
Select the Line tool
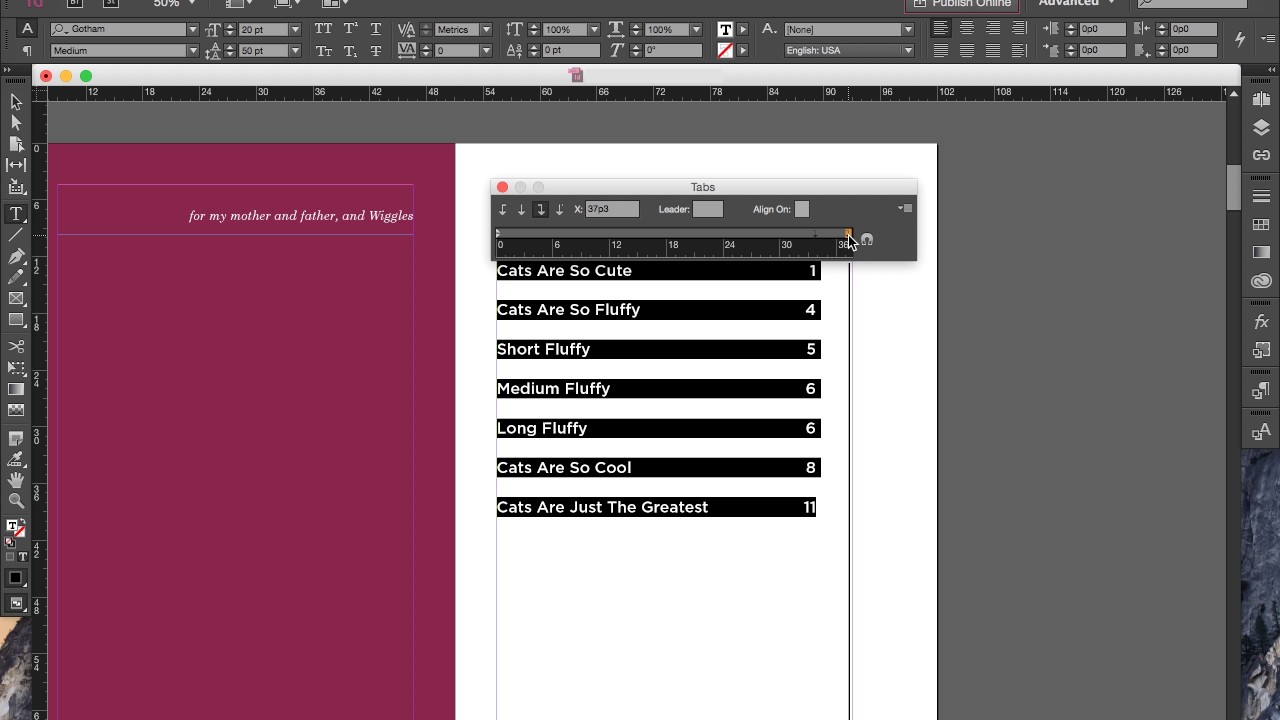click(x=16, y=235)
